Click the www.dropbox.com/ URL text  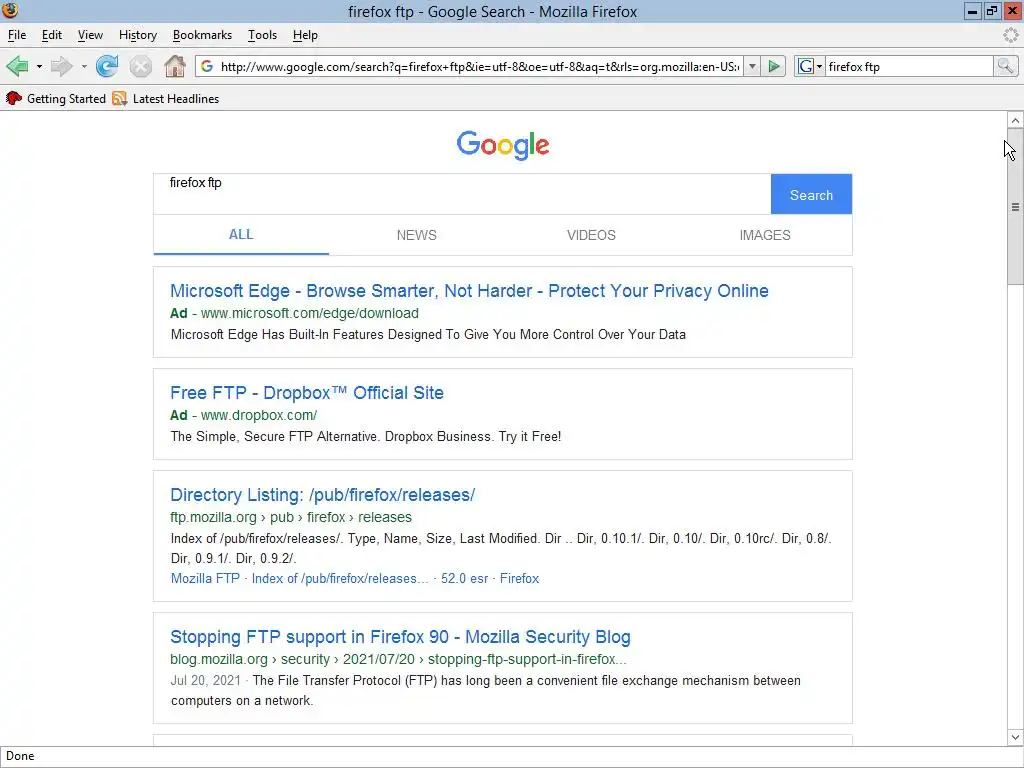pos(259,415)
